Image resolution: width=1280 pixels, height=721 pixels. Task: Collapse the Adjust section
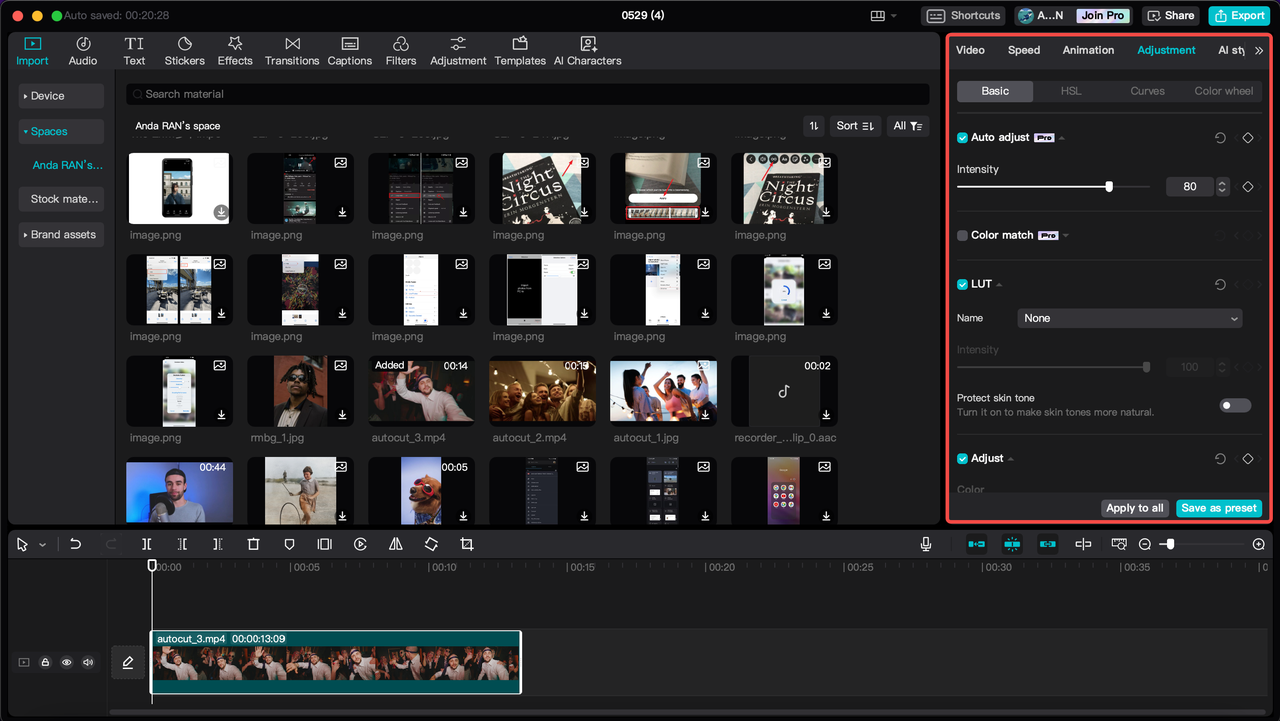(x=1009, y=458)
